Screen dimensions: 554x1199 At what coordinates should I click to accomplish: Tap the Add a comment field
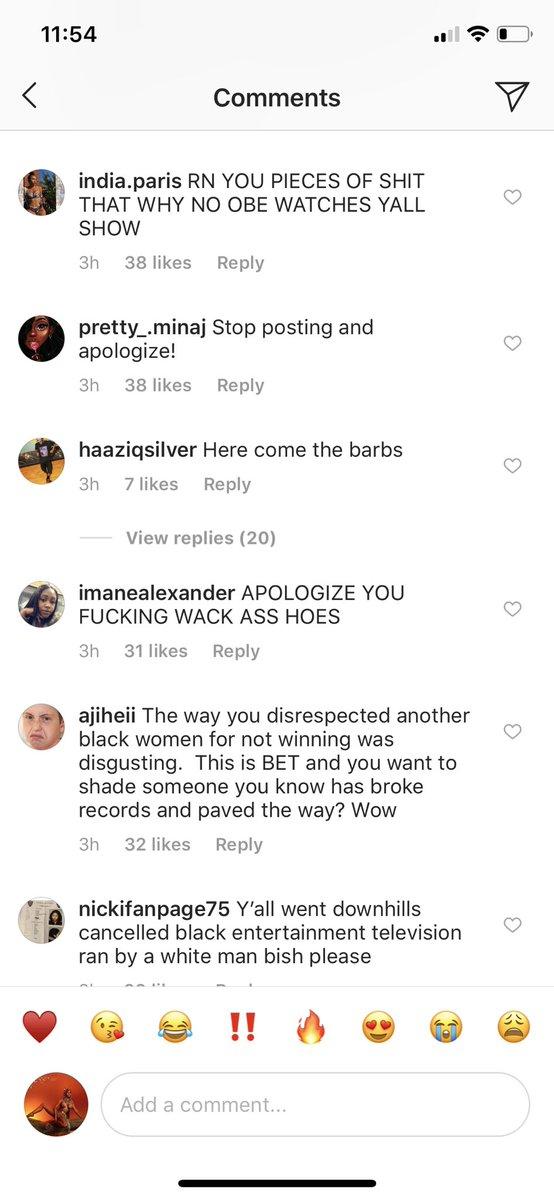point(315,1104)
